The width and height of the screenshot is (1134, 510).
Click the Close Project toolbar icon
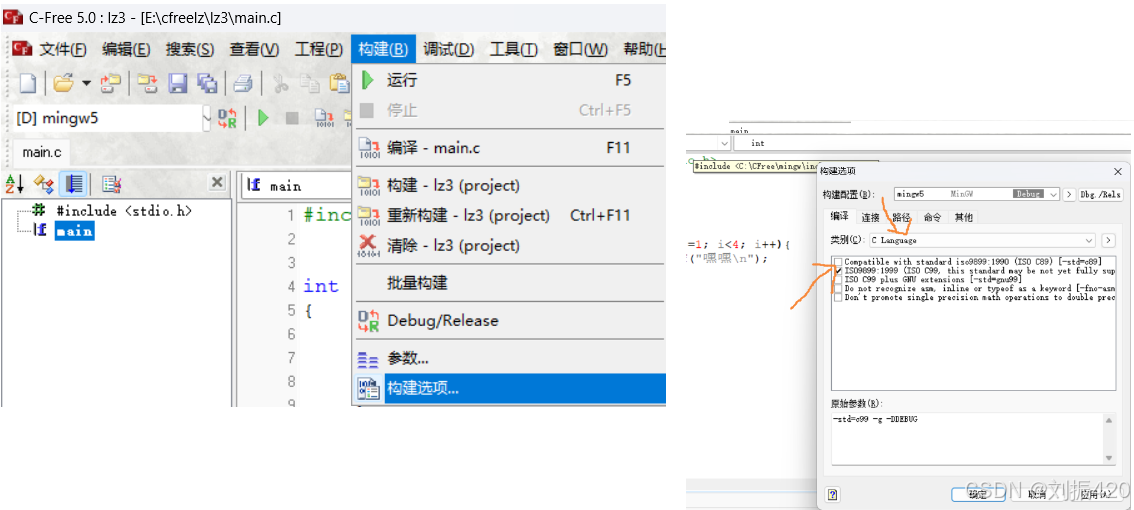point(148,84)
